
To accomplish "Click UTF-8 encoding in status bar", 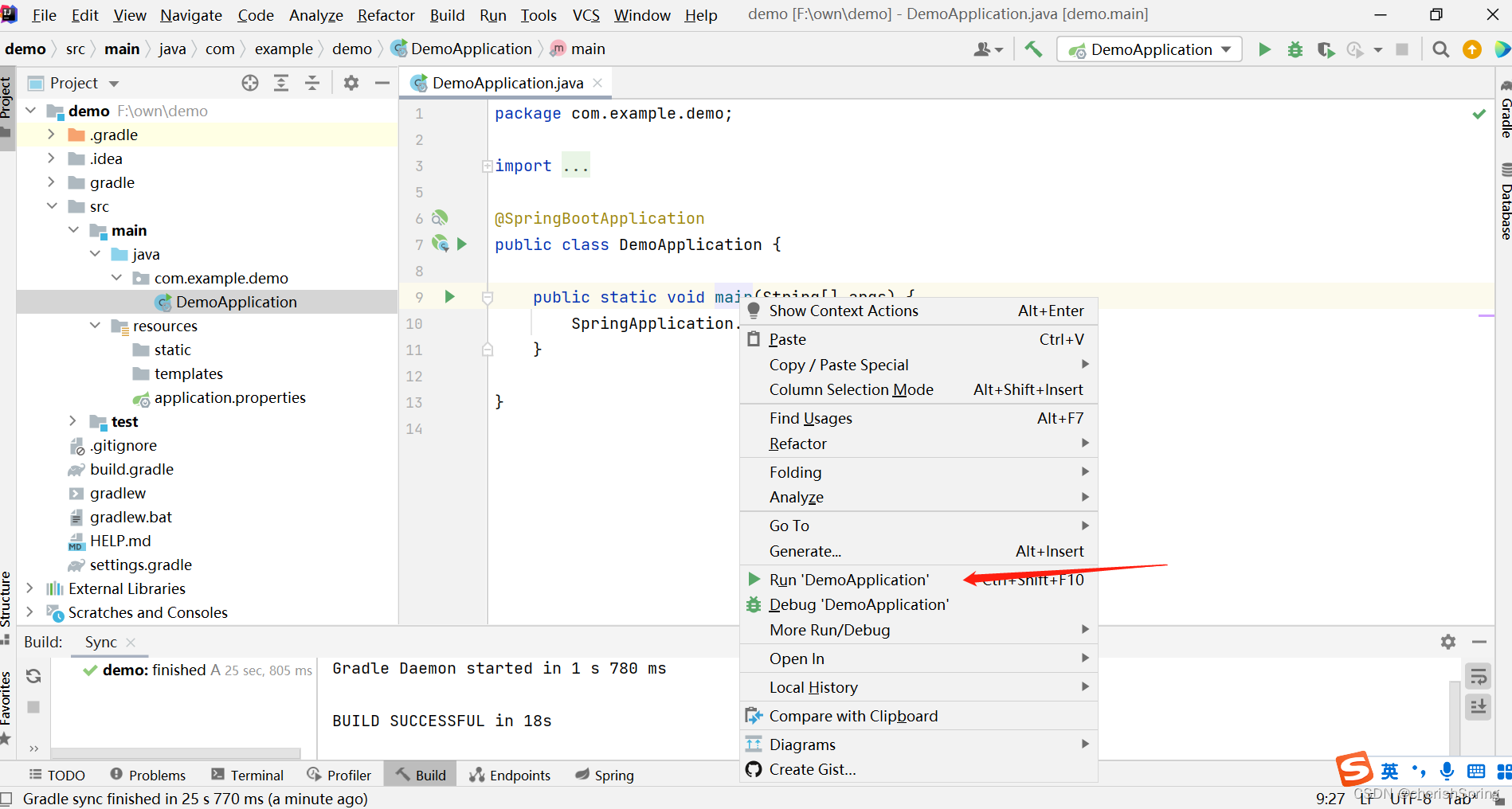I will pyautogui.click(x=1411, y=798).
